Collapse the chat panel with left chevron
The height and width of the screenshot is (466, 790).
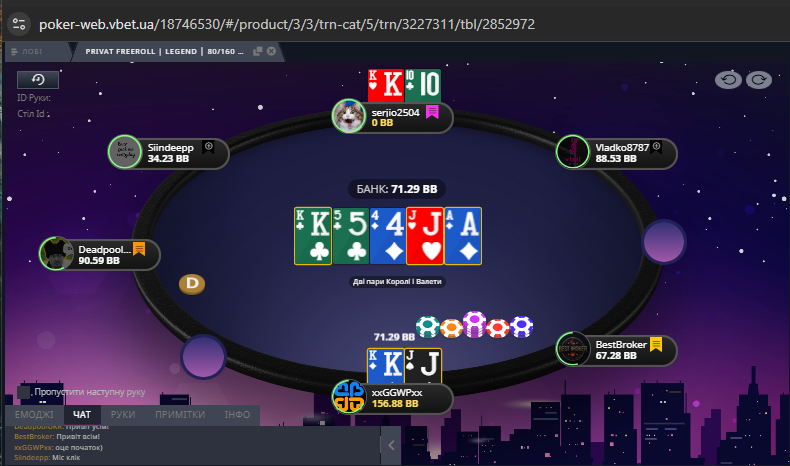tap(391, 445)
